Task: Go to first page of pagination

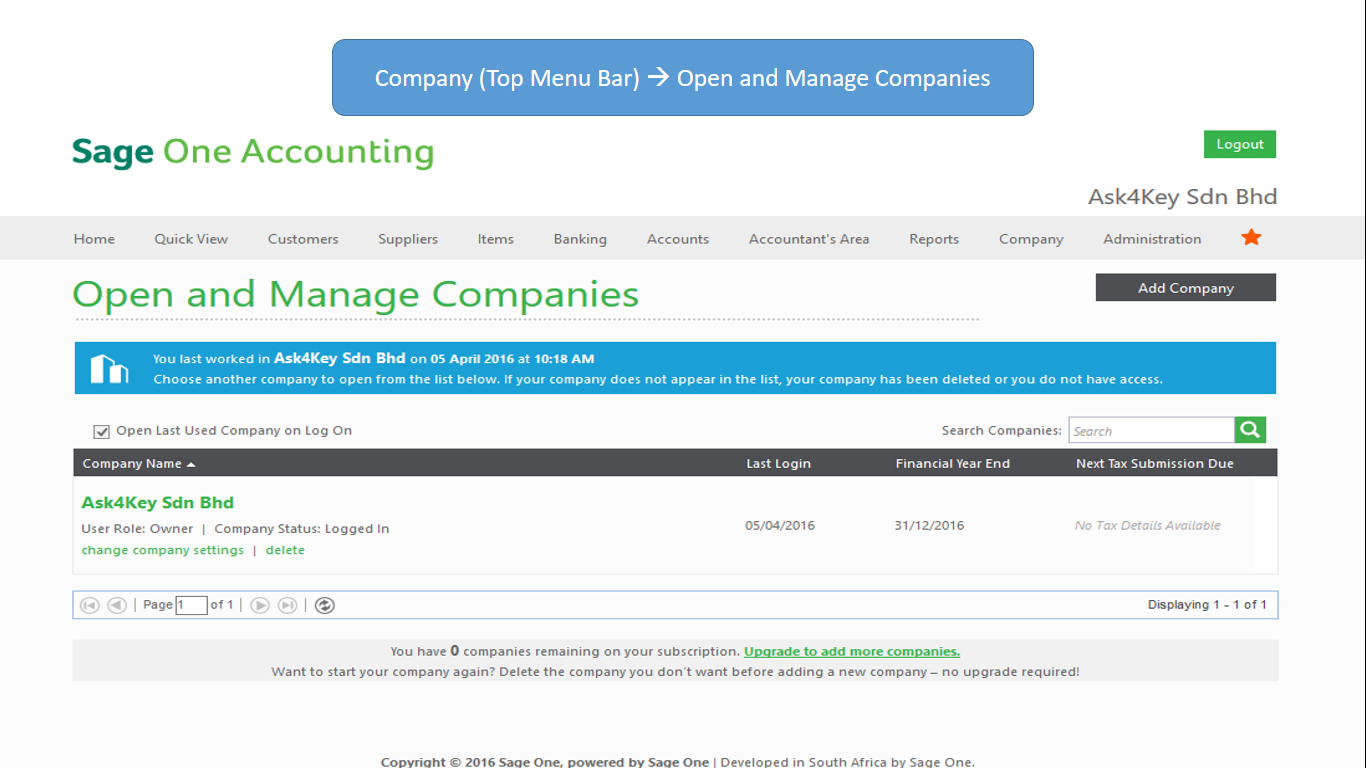Action: pyautogui.click(x=90, y=605)
